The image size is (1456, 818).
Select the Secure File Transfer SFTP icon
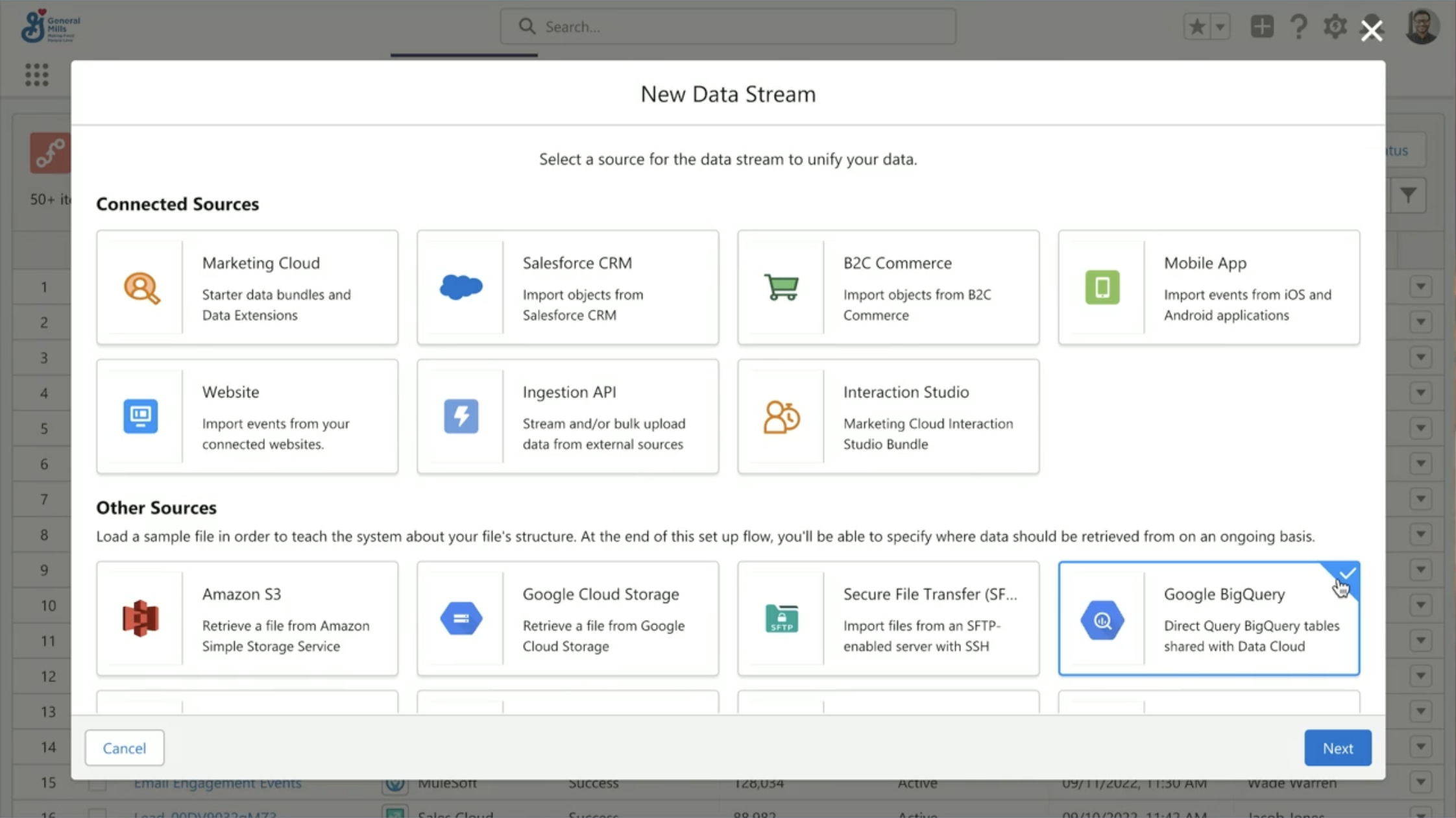pyautogui.click(x=781, y=618)
